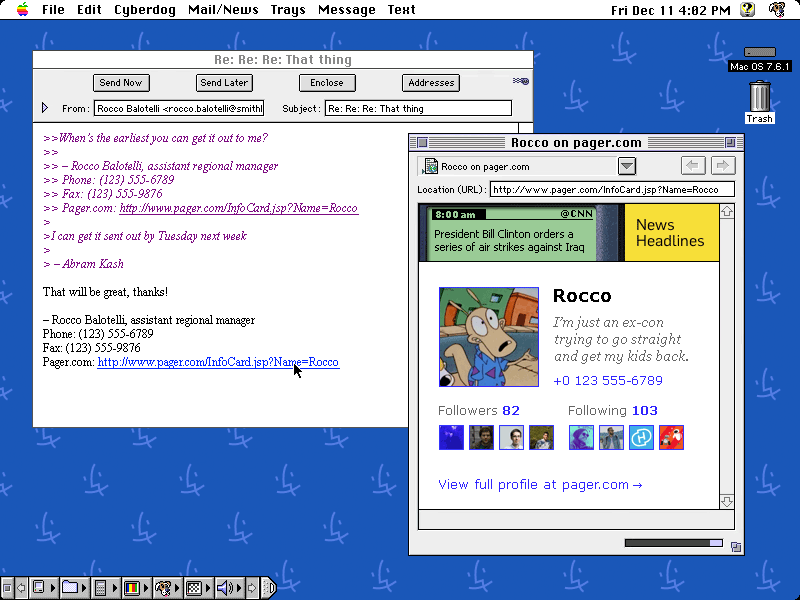Click the +0 123 555-6789 phone link

point(608,381)
